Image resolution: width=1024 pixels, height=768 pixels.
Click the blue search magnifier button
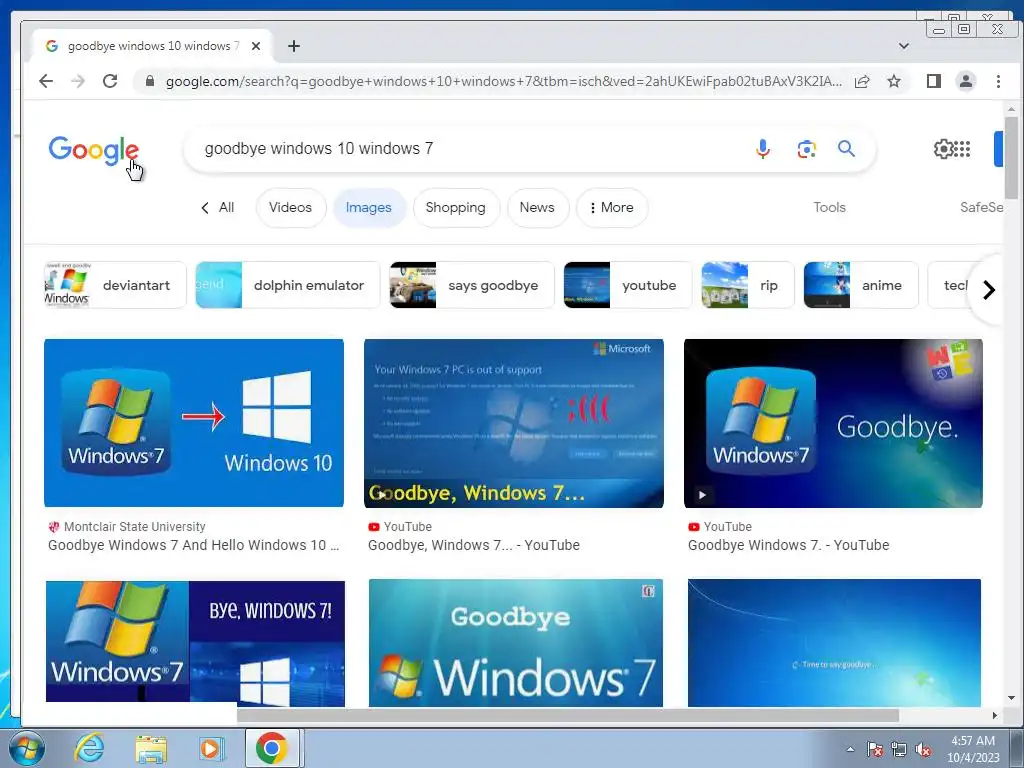point(846,149)
